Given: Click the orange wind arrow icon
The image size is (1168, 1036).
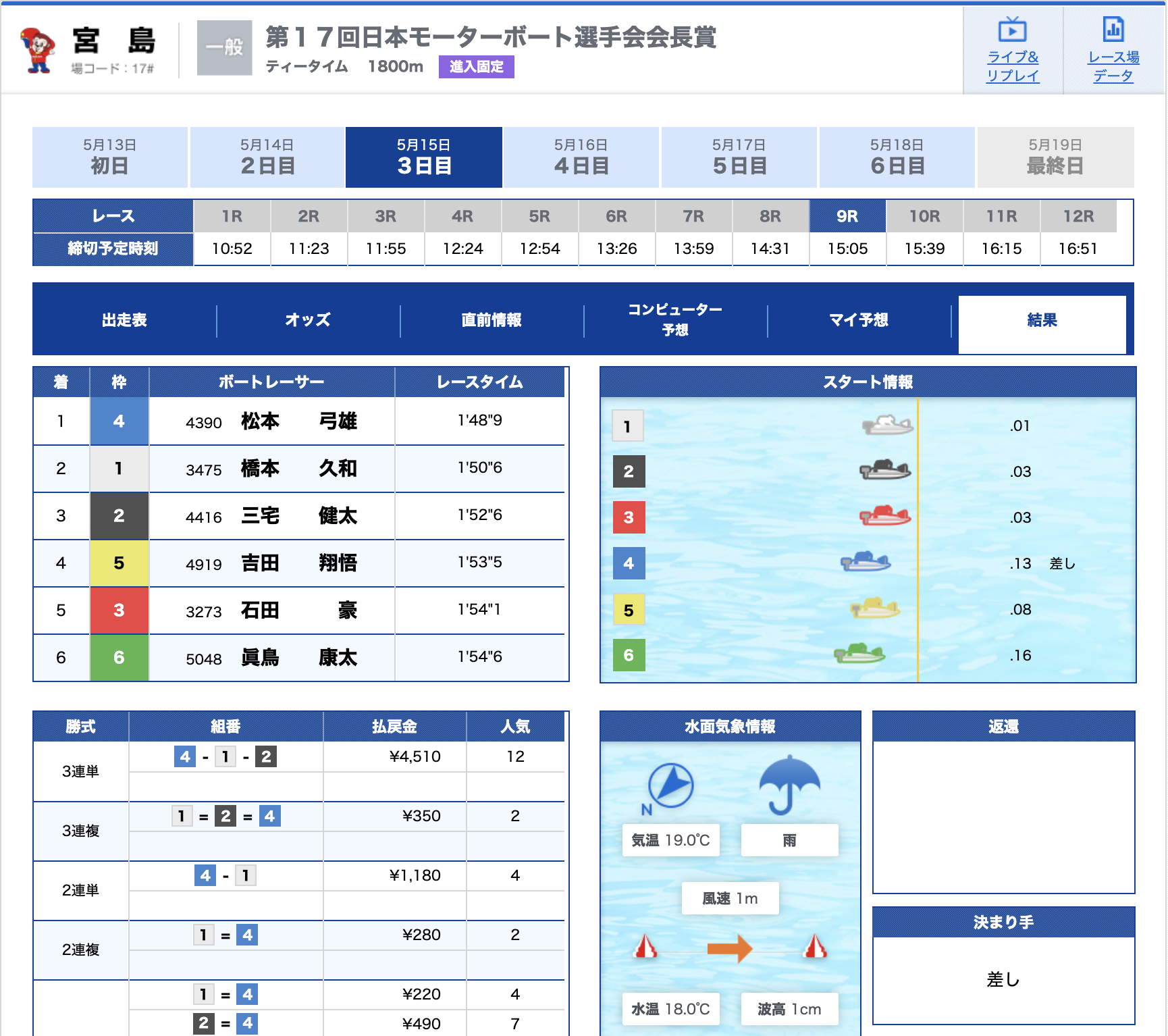Looking at the screenshot, I should [729, 948].
